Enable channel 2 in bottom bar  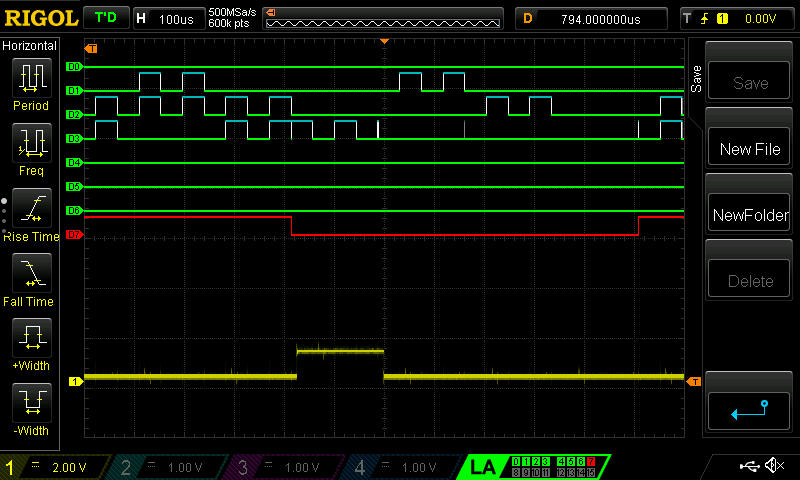(x=170, y=467)
